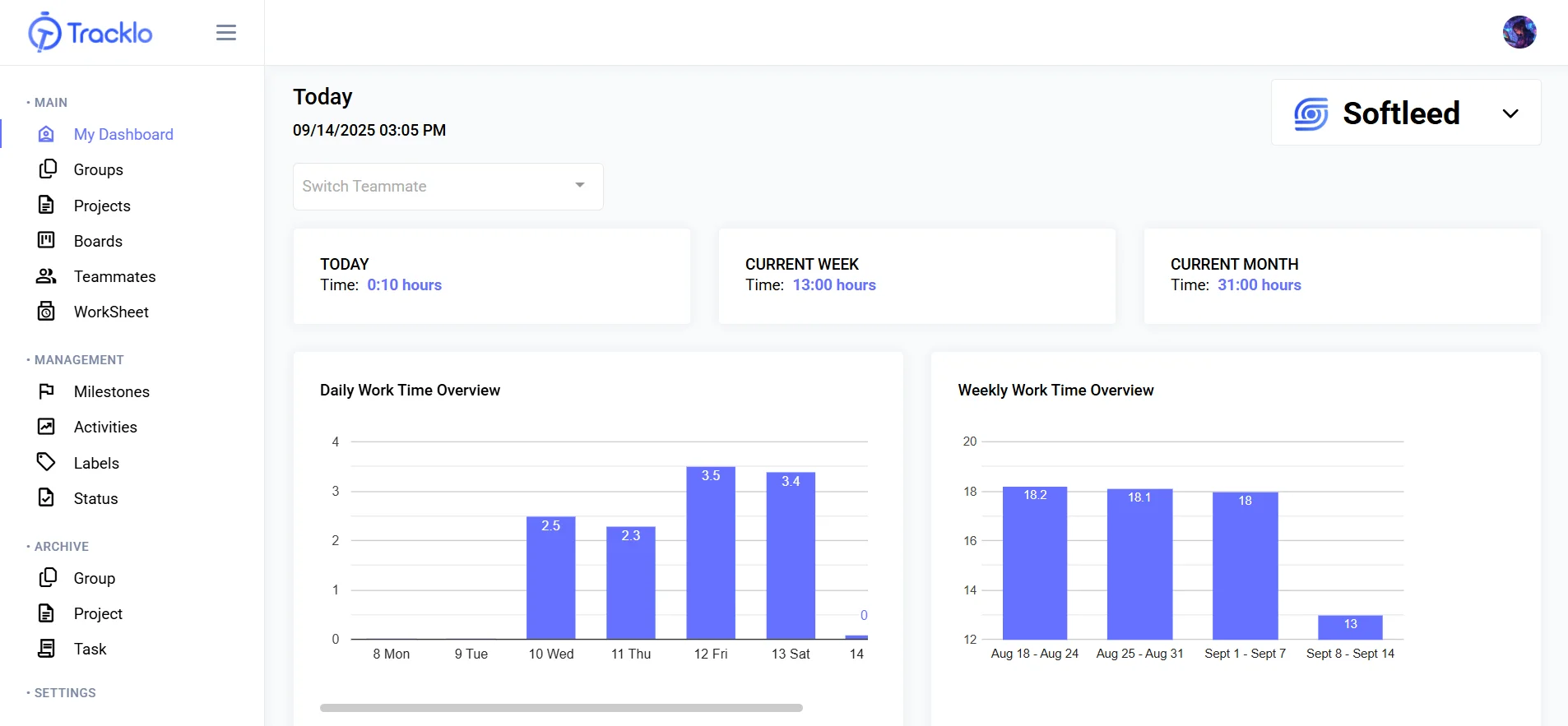Open the Projects menu item
The width and height of the screenshot is (1568, 726).
tap(102, 206)
